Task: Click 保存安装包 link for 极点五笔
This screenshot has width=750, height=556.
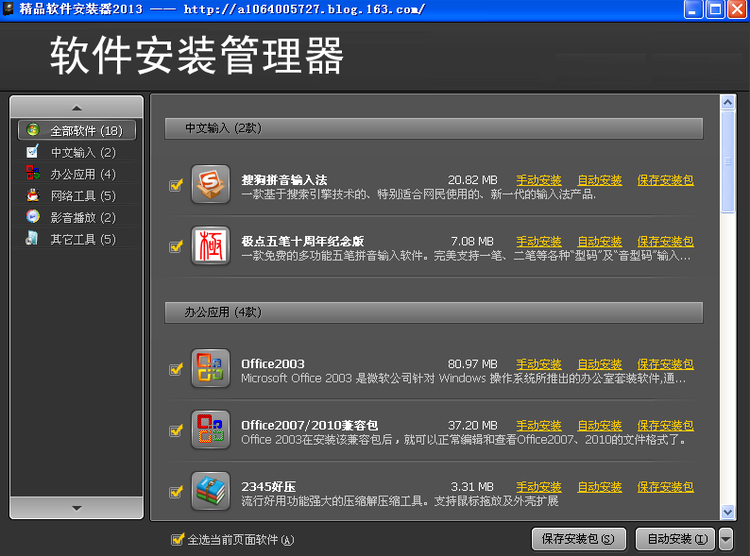Action: [665, 241]
